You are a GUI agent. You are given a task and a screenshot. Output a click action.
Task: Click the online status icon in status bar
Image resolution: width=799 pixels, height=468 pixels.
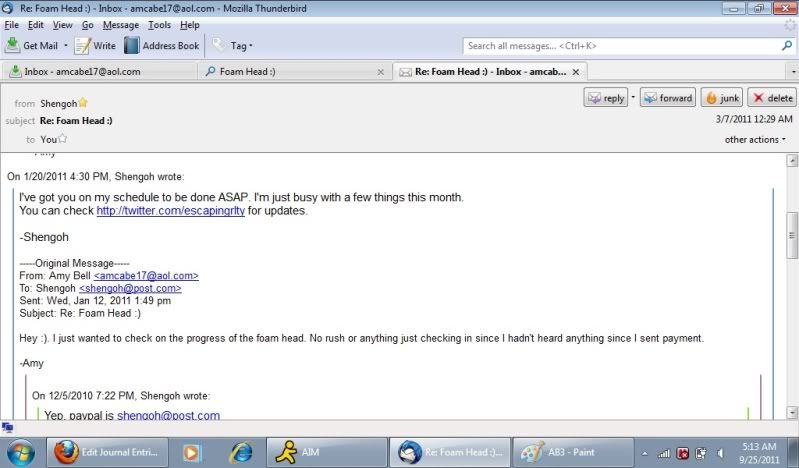(7, 427)
